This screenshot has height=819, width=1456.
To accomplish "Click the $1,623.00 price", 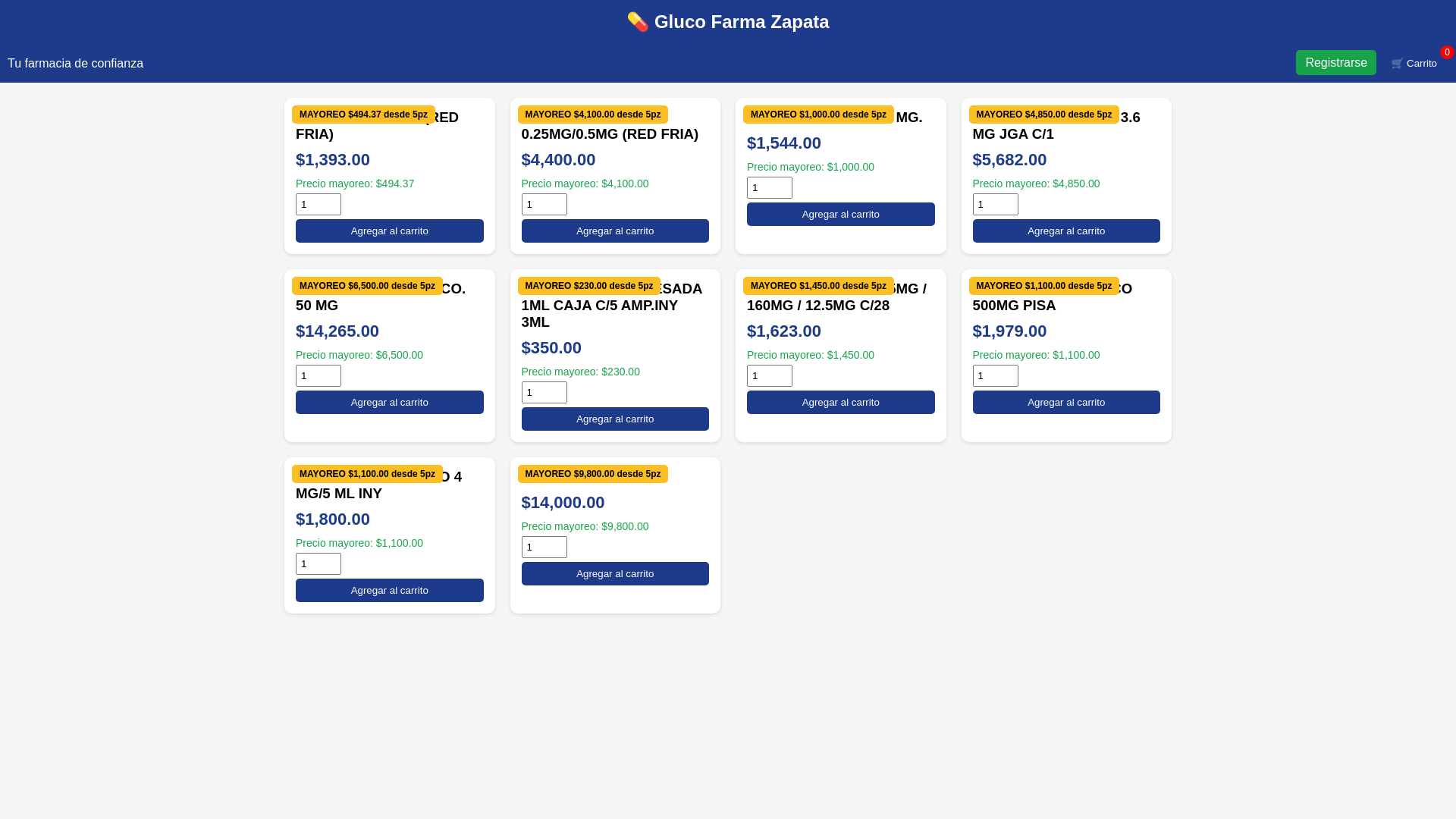I will 783,331.
